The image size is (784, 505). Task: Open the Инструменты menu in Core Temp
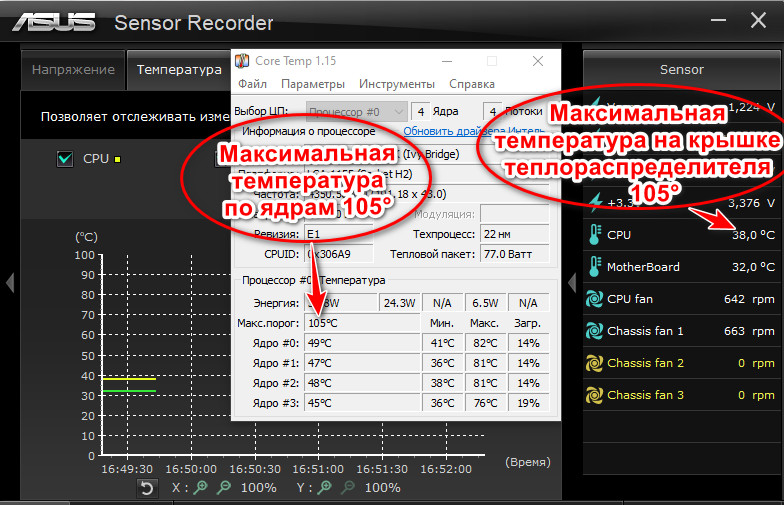(396, 84)
